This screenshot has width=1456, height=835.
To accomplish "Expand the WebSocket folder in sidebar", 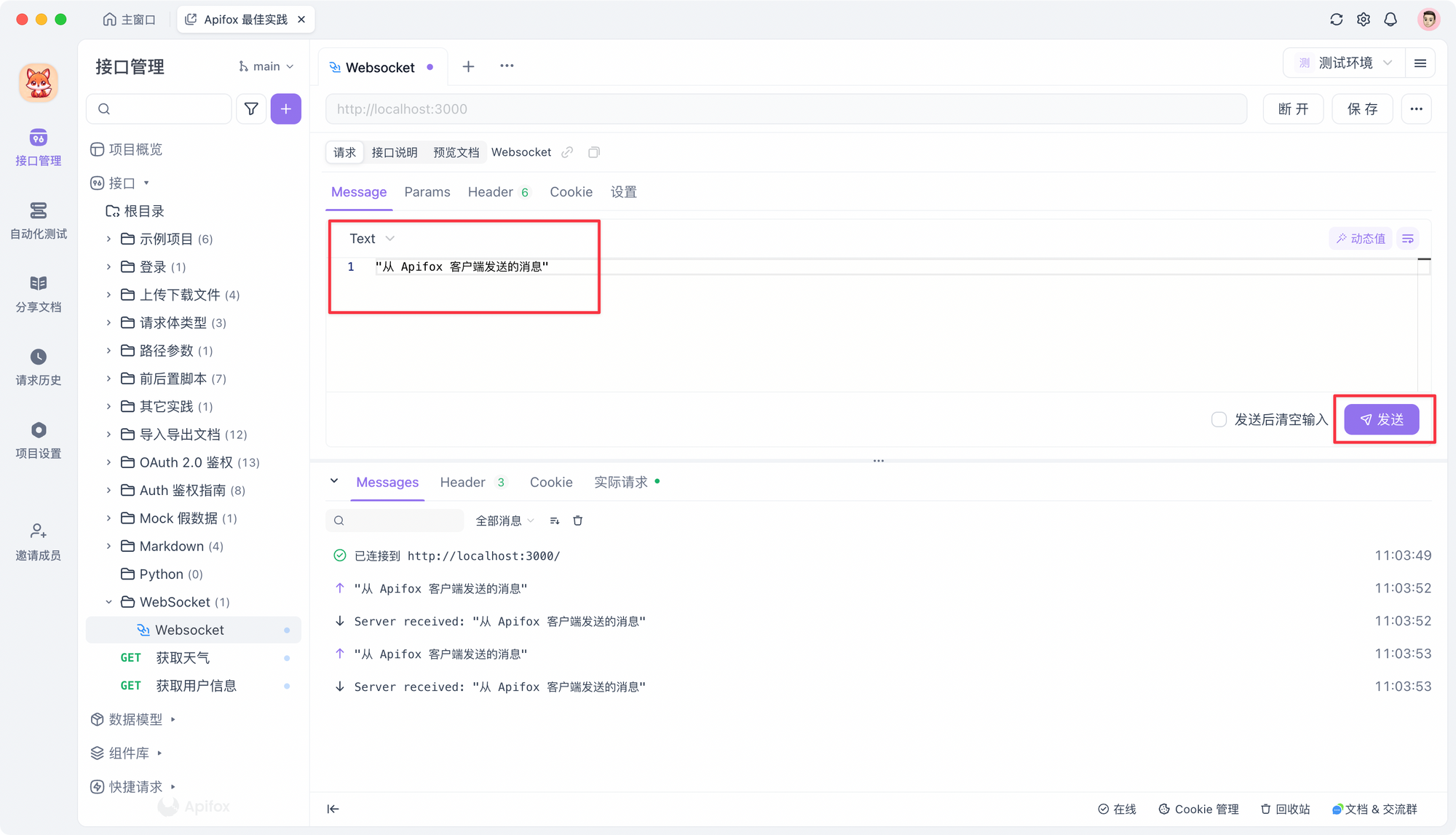I will point(108,602).
